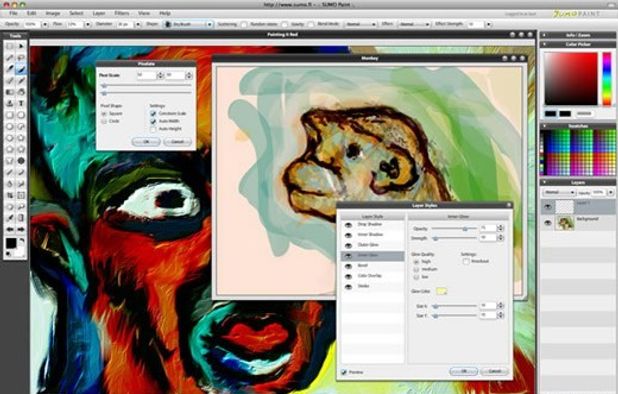The image size is (618, 394).
Task: Open the Effect Strength dropdown arrow
Action: 489,24
